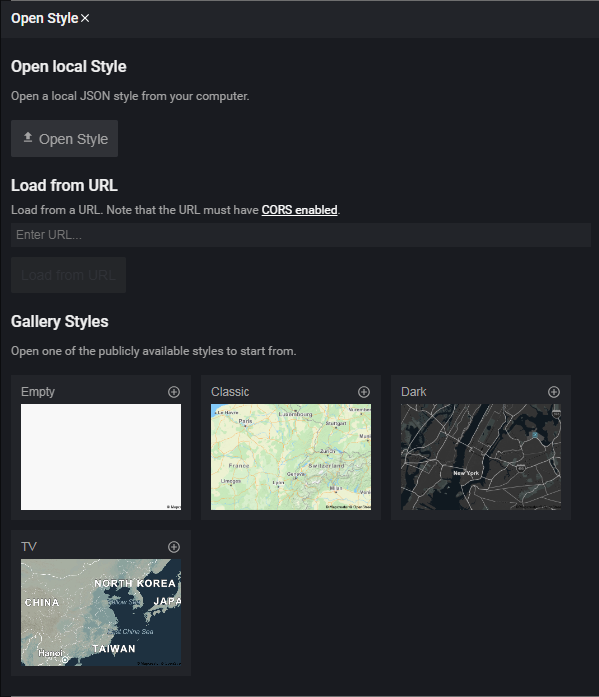Click the 'Gallery Styles' heading
Image resolution: width=599 pixels, height=697 pixels.
tap(60, 321)
